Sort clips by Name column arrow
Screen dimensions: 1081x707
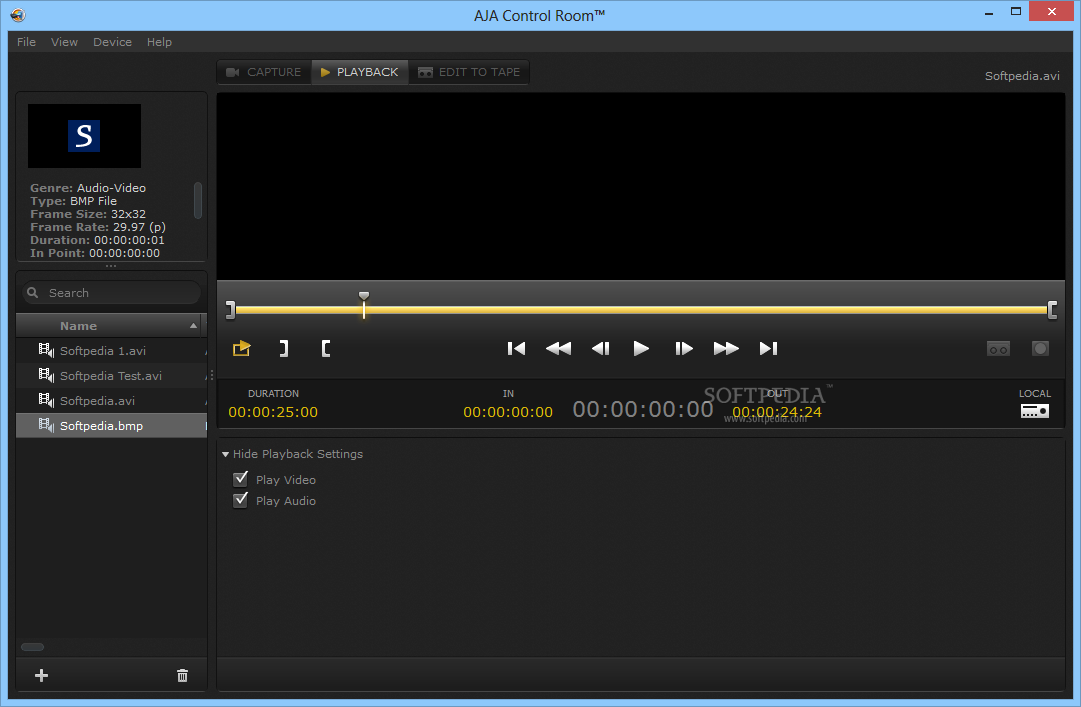pyautogui.click(x=193, y=326)
